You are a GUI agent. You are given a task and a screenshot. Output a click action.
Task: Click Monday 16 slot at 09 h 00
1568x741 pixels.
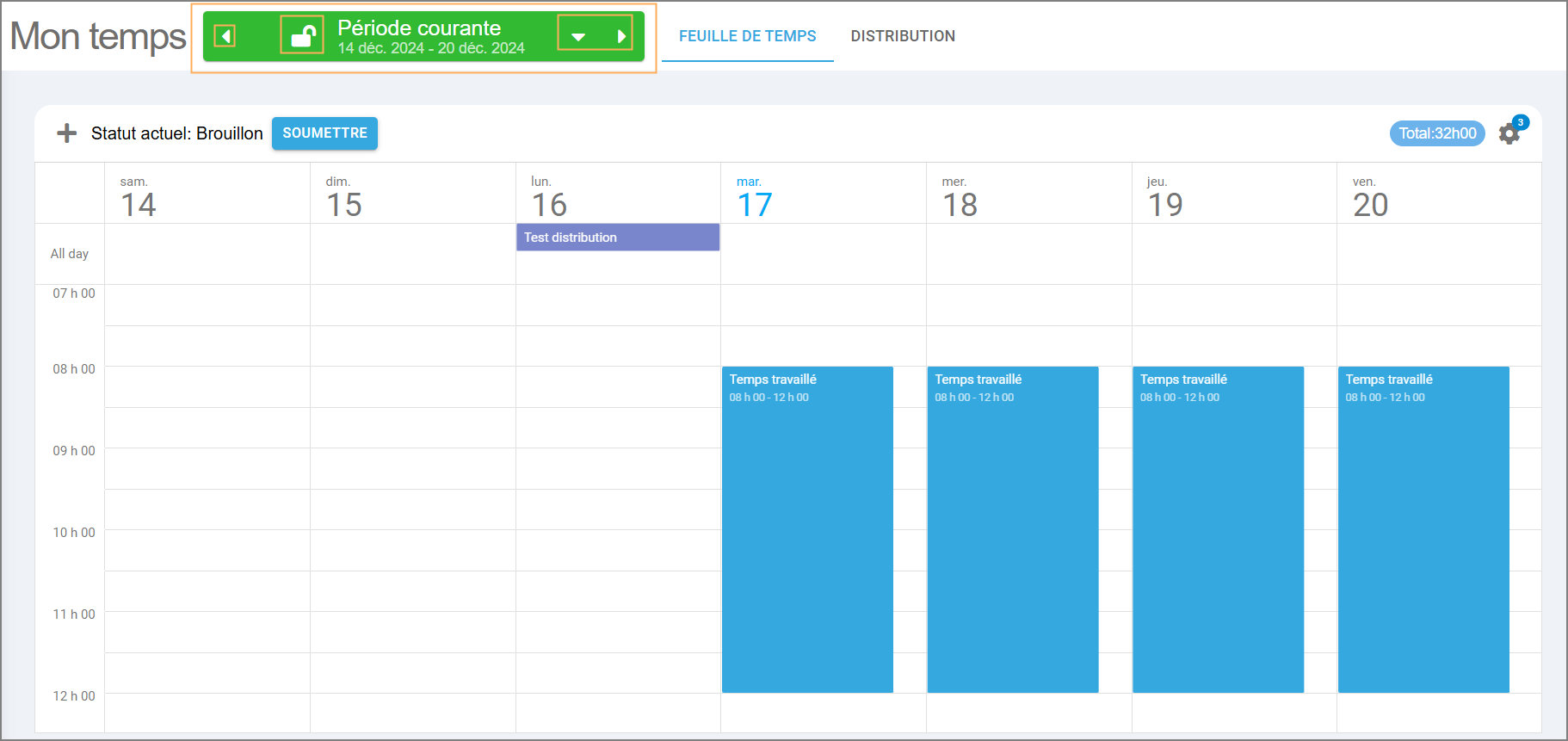618,468
